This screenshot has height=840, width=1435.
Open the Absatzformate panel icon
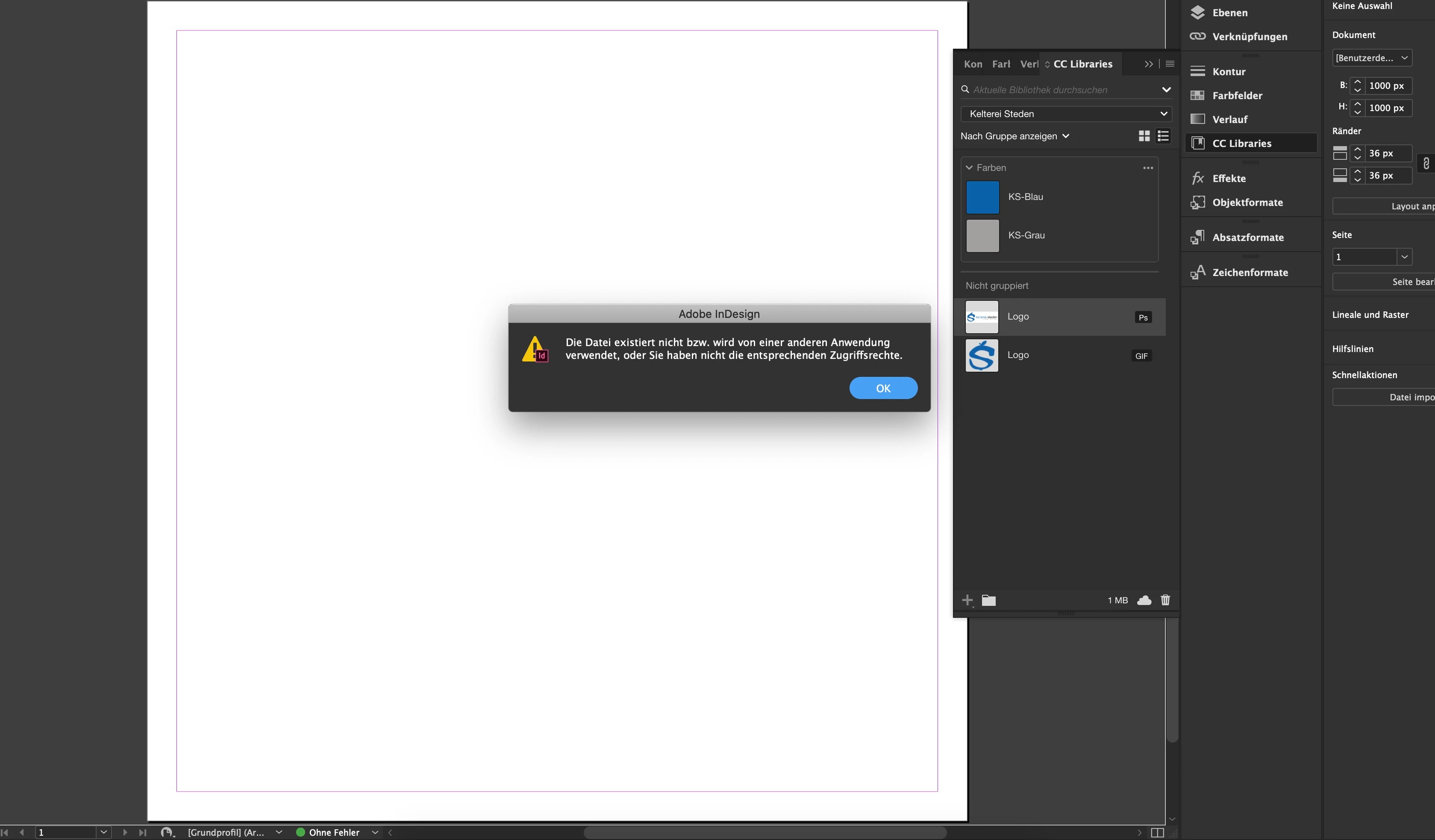point(1197,238)
